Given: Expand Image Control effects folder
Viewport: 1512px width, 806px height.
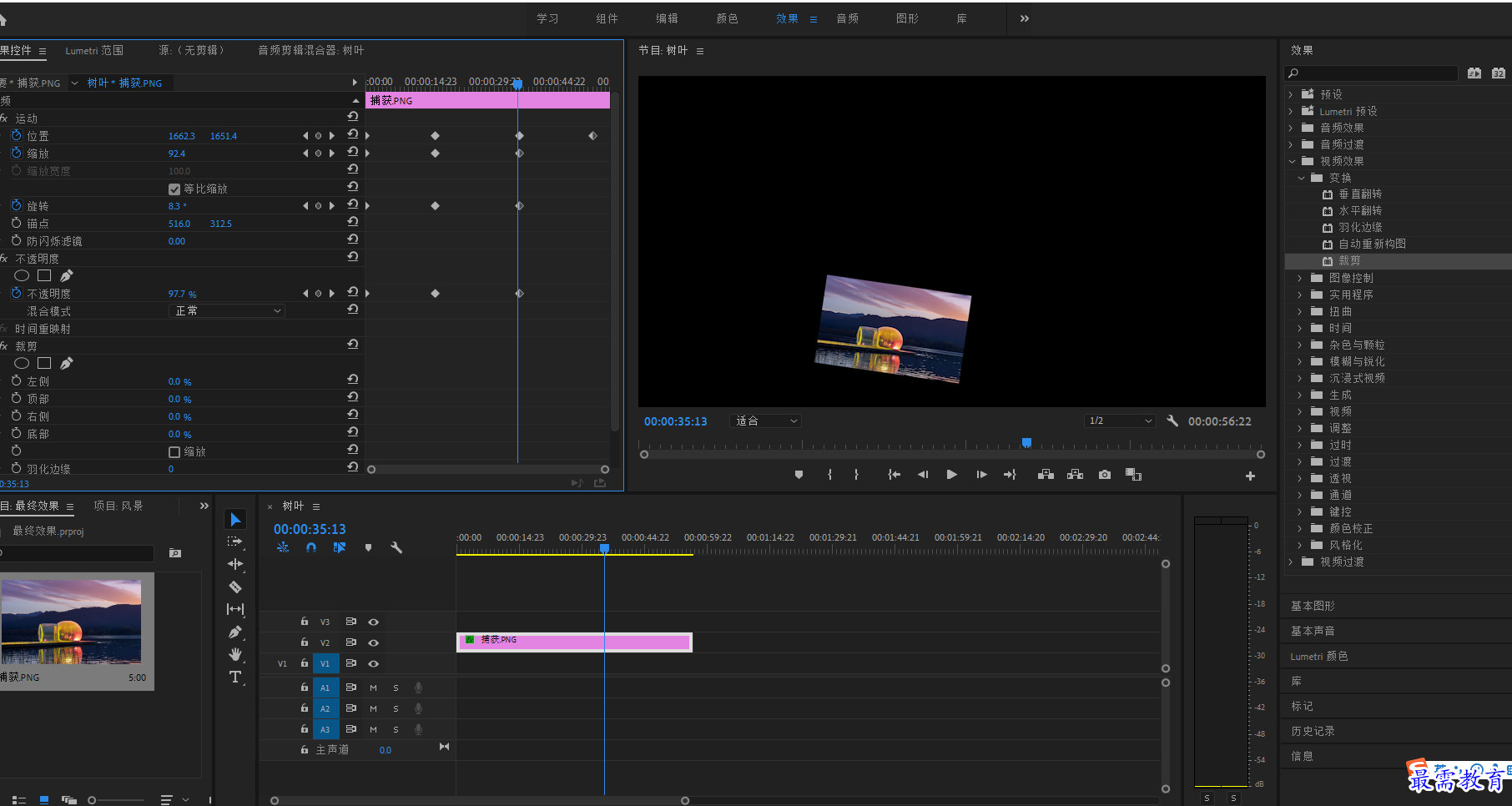Looking at the screenshot, I should coord(1300,278).
